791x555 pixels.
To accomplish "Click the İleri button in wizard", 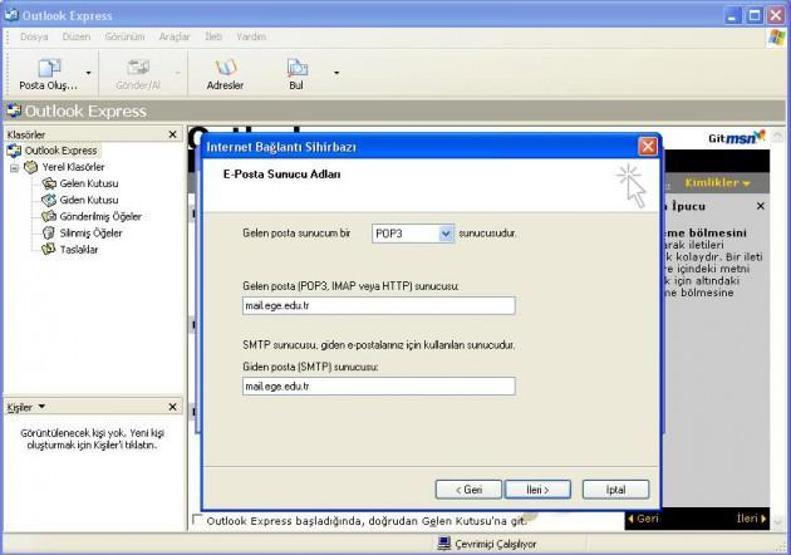I will click(538, 489).
